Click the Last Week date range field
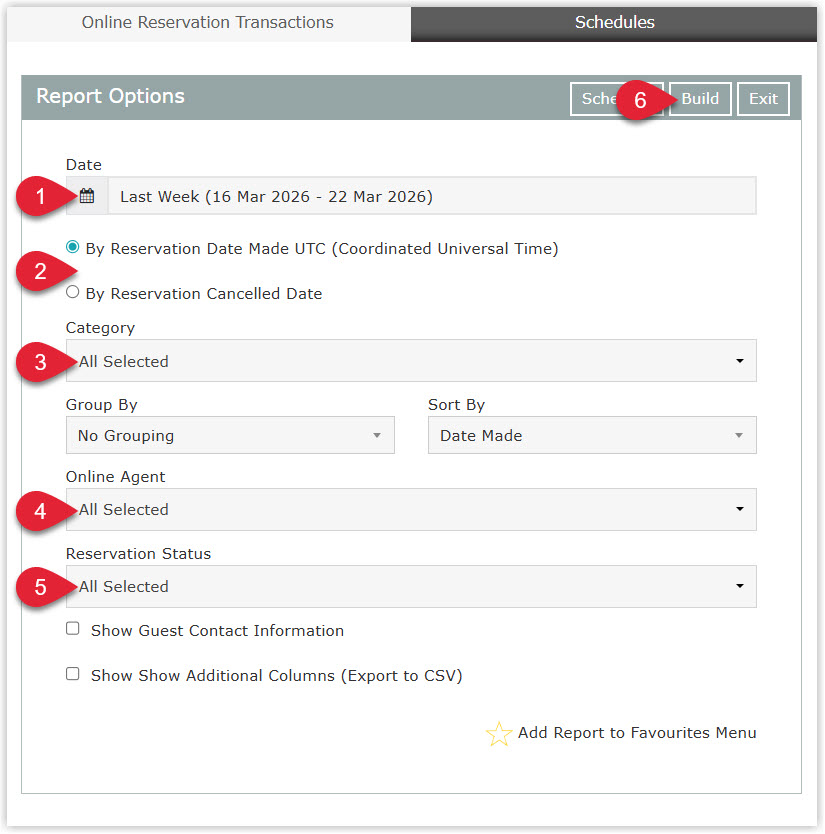Image resolution: width=825 pixels, height=834 pixels. 432,196
